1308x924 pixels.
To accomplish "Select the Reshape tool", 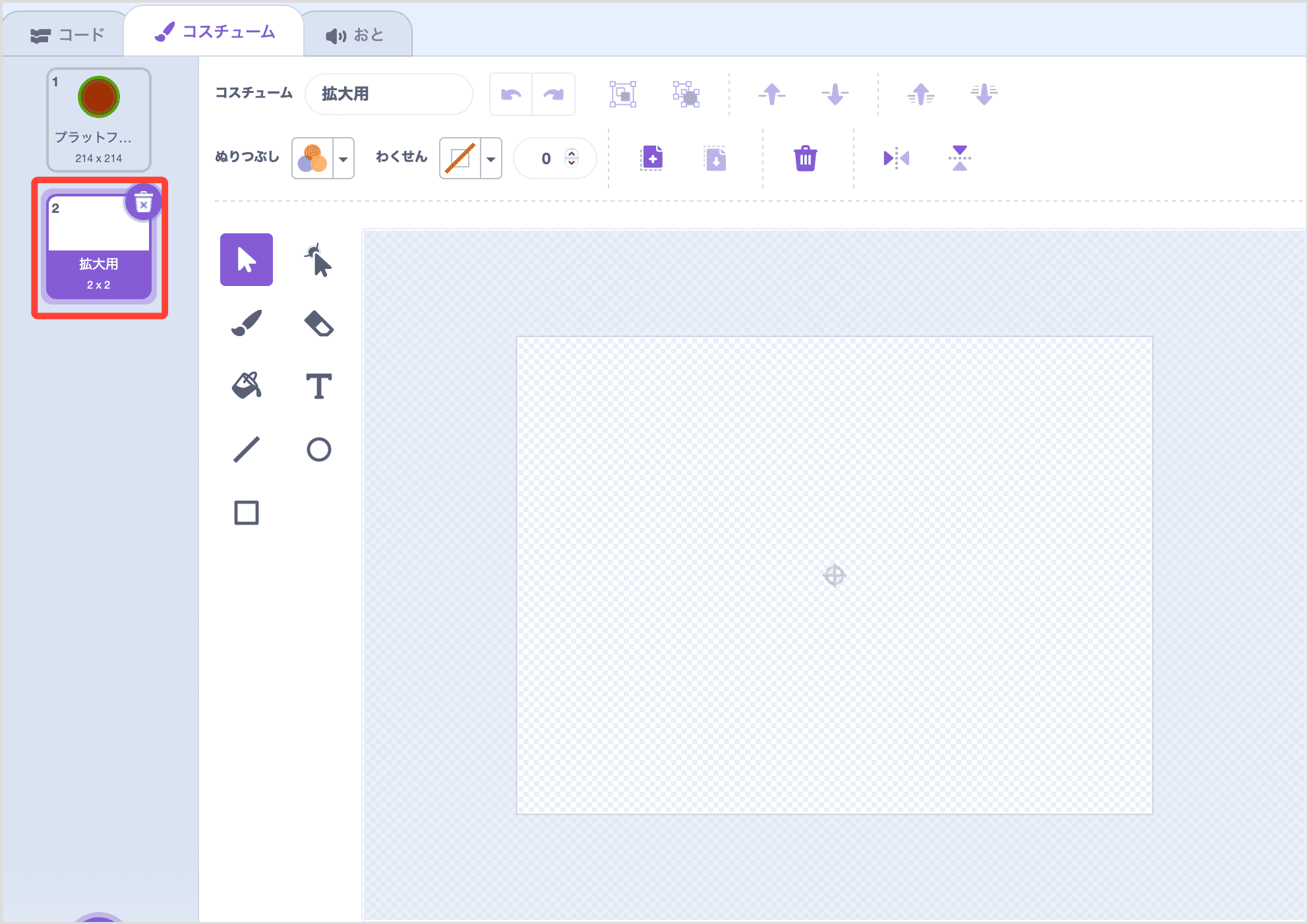I will point(318,260).
